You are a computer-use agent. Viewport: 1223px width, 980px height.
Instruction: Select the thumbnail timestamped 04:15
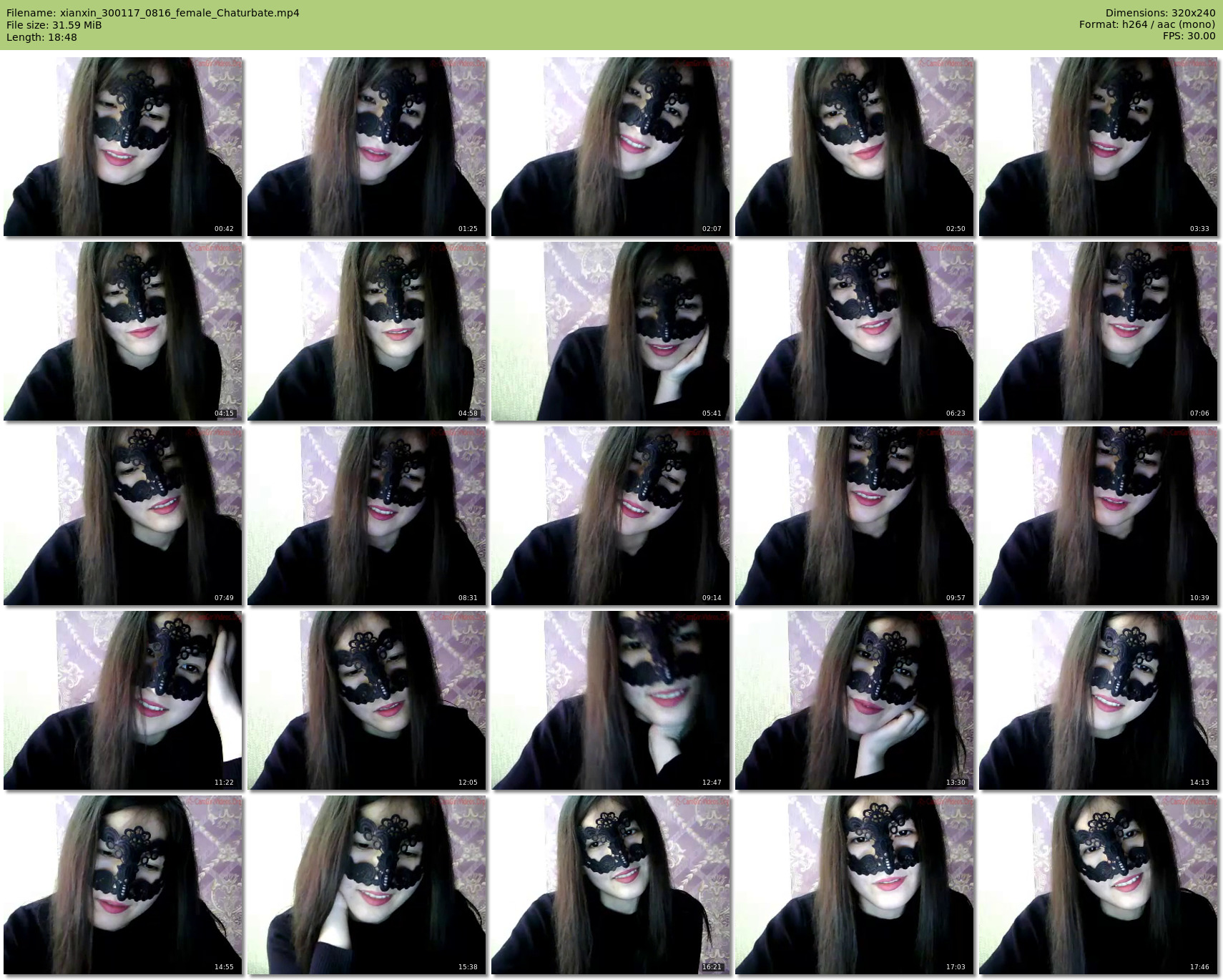click(x=123, y=331)
